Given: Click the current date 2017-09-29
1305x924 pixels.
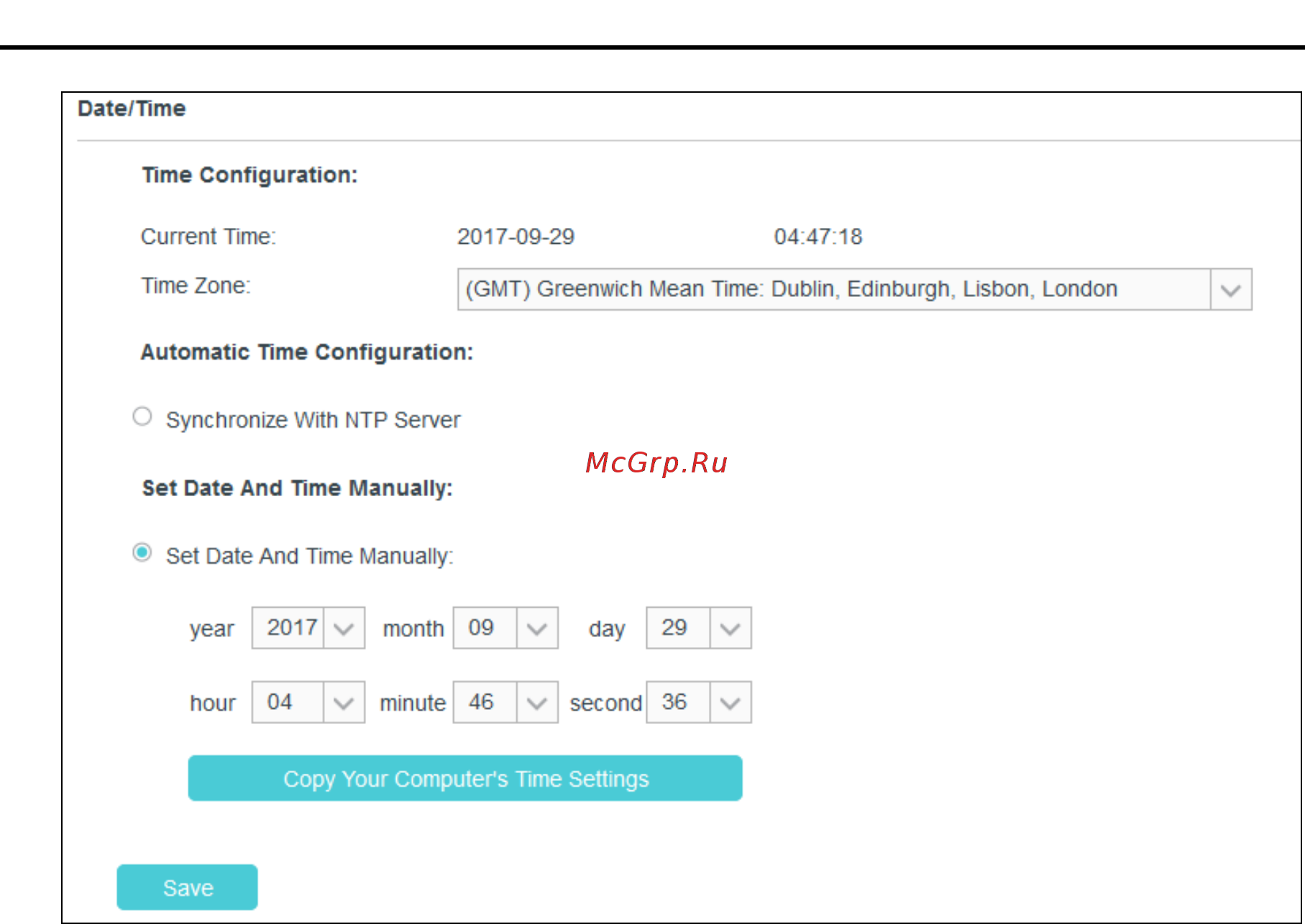Looking at the screenshot, I should (516, 237).
